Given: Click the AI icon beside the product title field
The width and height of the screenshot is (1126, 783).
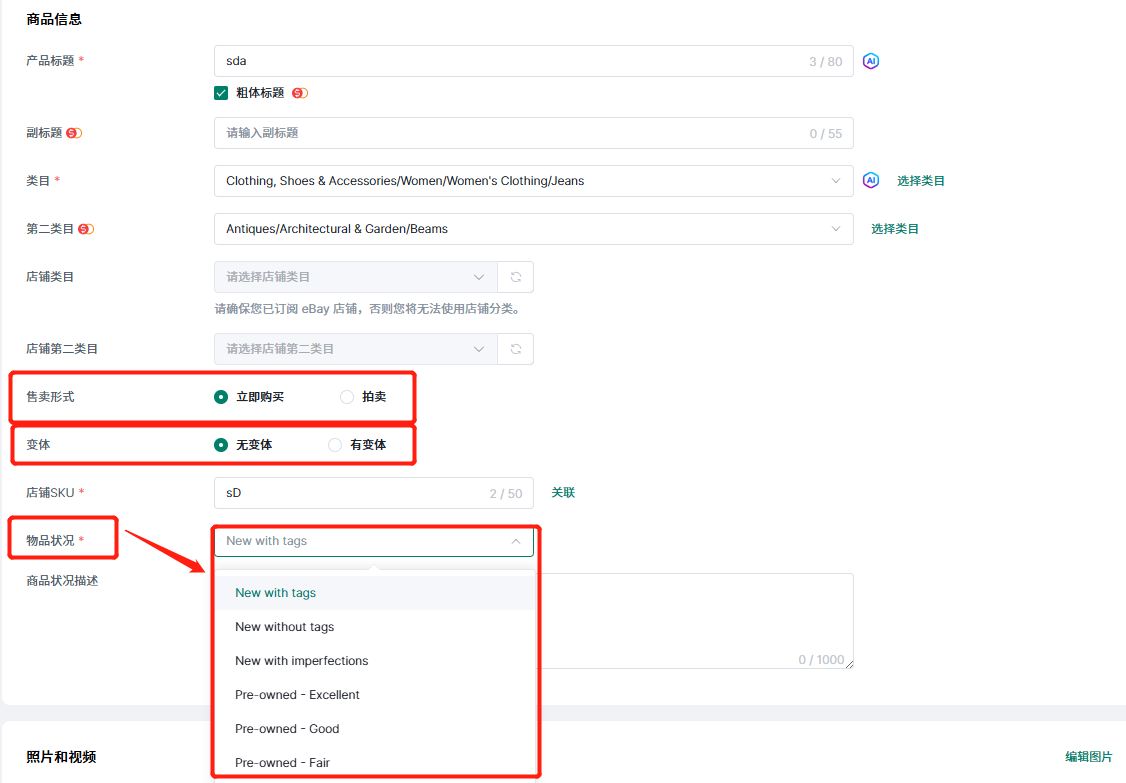Looking at the screenshot, I should coord(871,61).
